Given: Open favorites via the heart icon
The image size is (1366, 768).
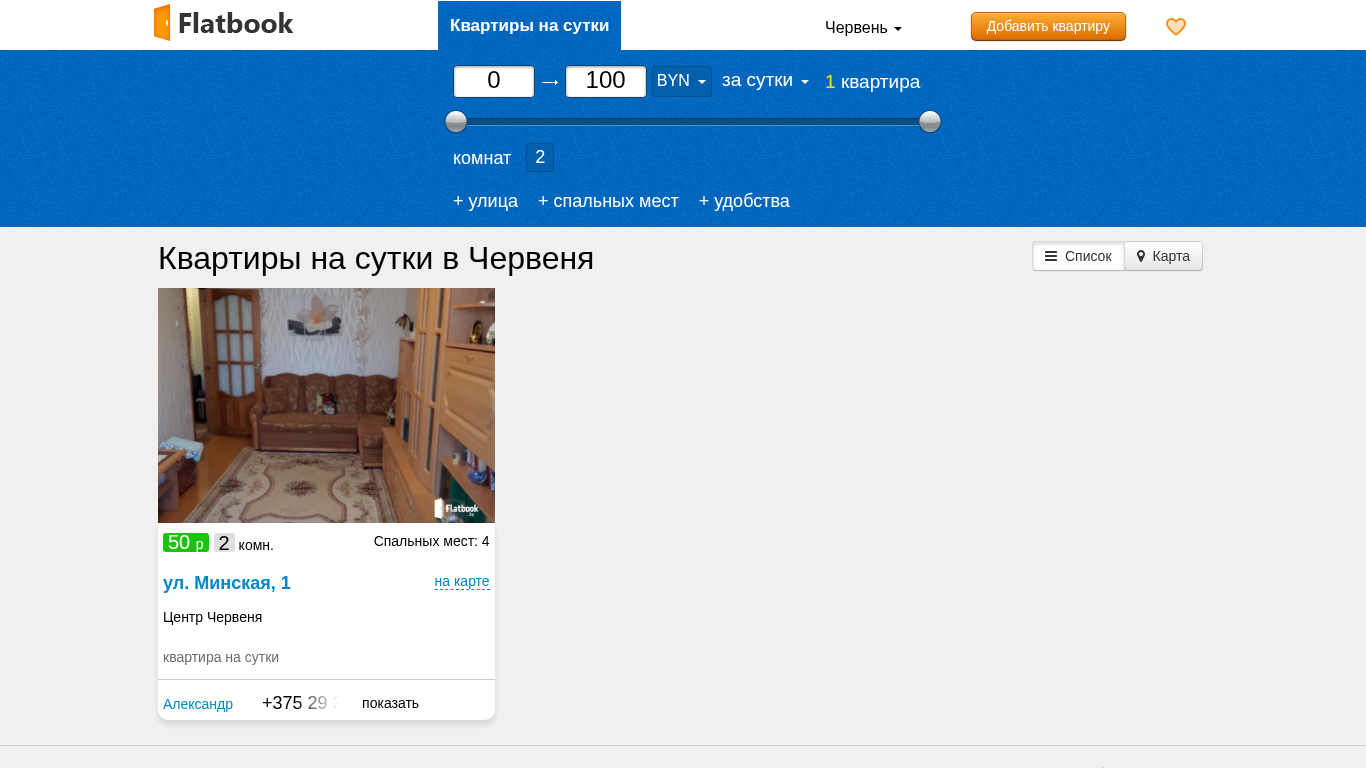Looking at the screenshot, I should tap(1176, 27).
